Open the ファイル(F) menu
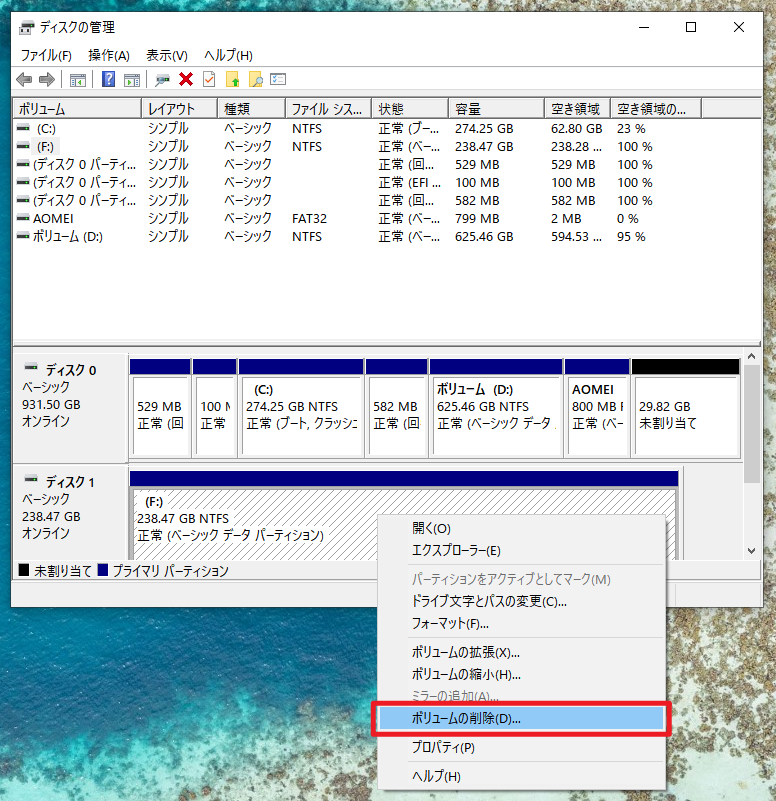 (46, 55)
